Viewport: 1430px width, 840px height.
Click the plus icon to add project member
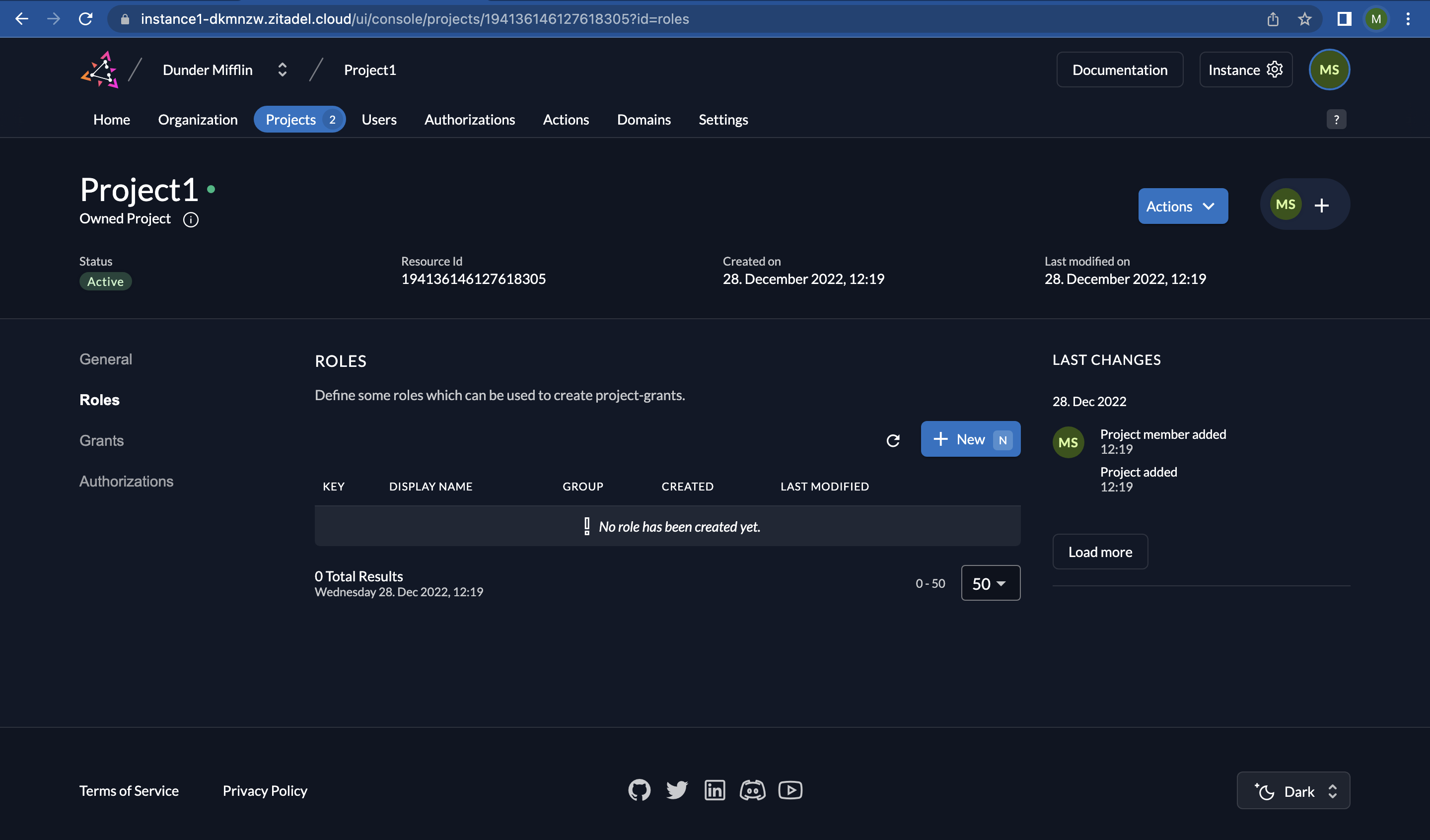pyautogui.click(x=1322, y=205)
